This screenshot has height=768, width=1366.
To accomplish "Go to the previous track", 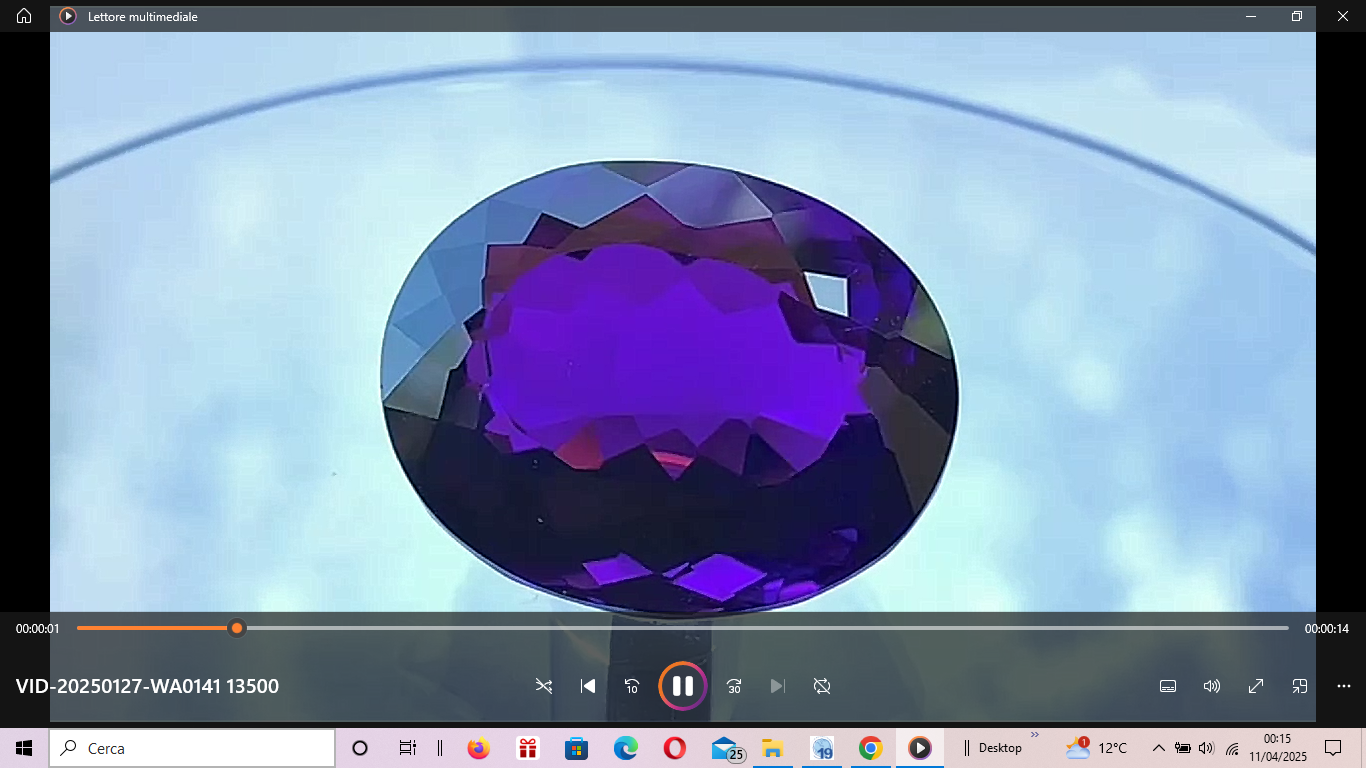I will click(588, 686).
